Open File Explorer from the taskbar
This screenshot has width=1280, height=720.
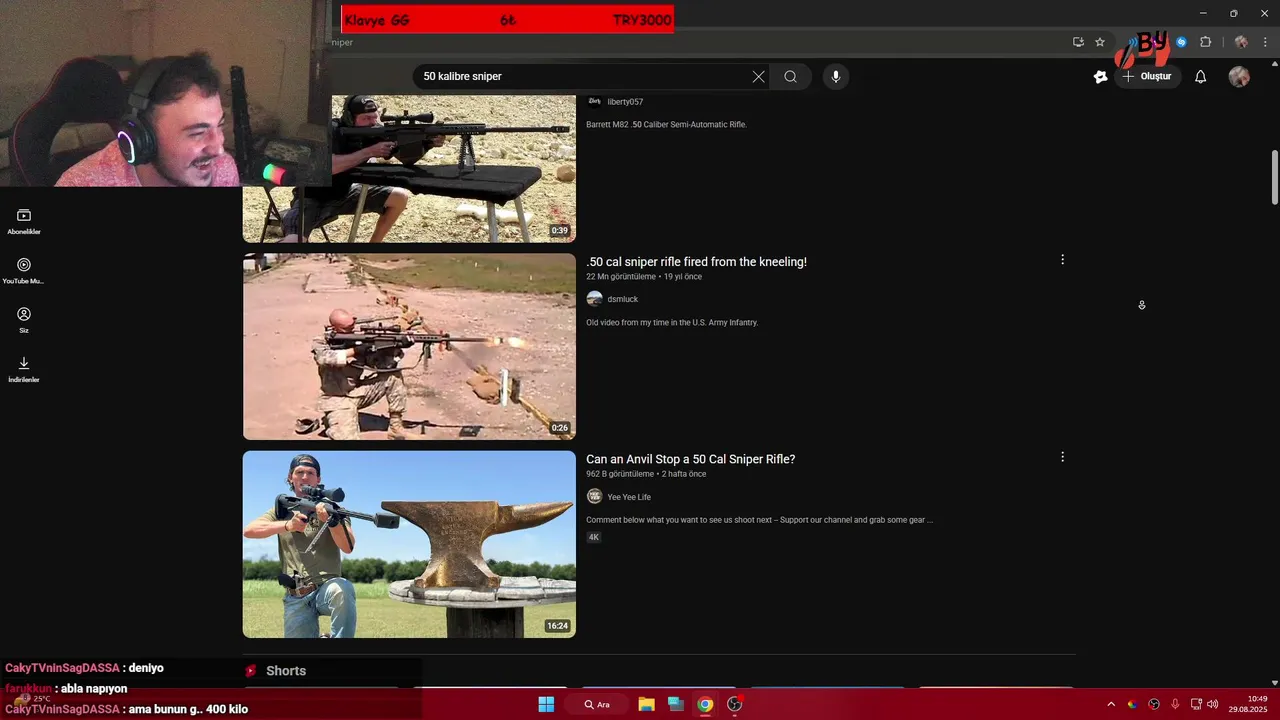point(646,704)
